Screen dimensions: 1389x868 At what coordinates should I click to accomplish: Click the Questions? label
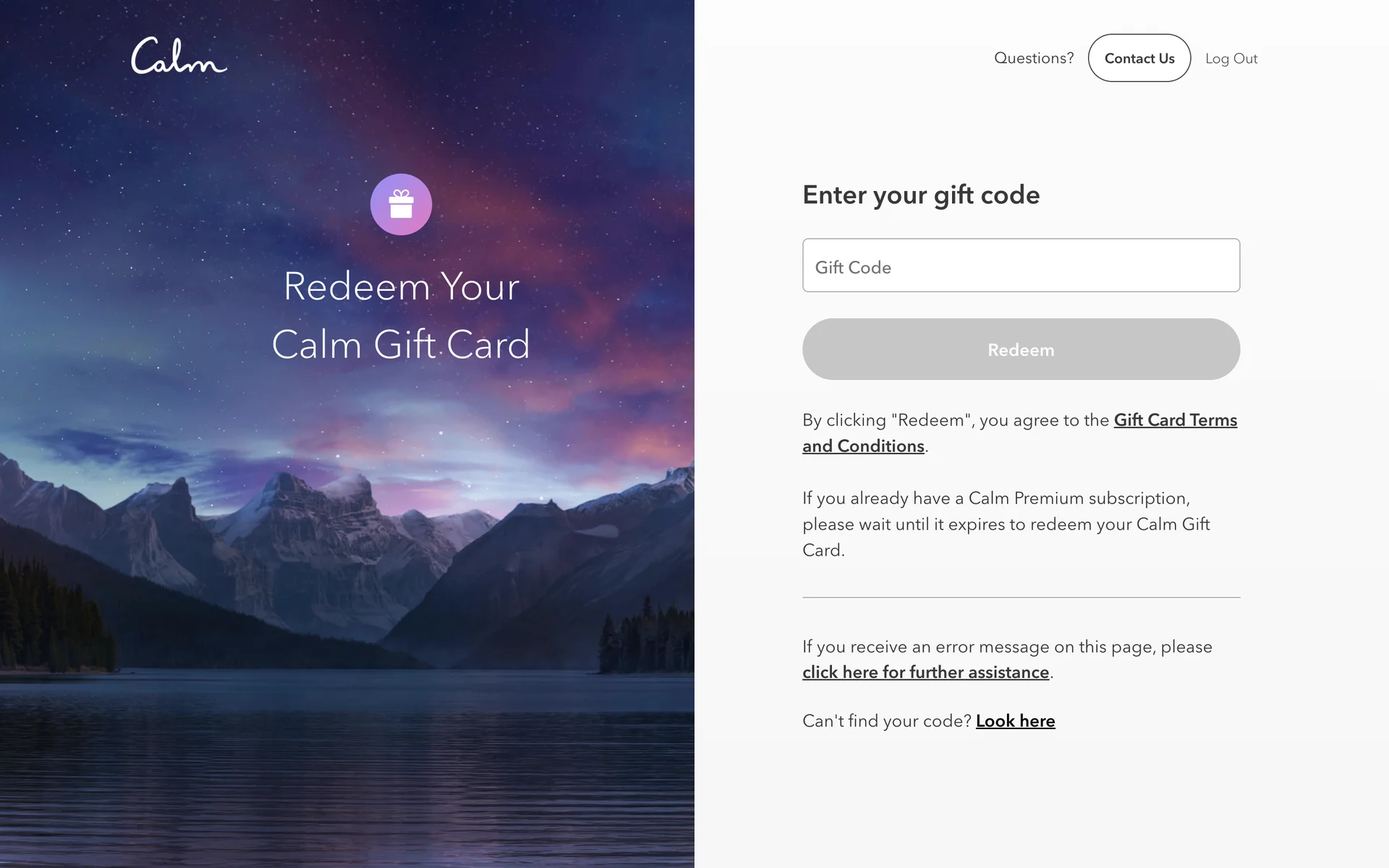(1034, 58)
